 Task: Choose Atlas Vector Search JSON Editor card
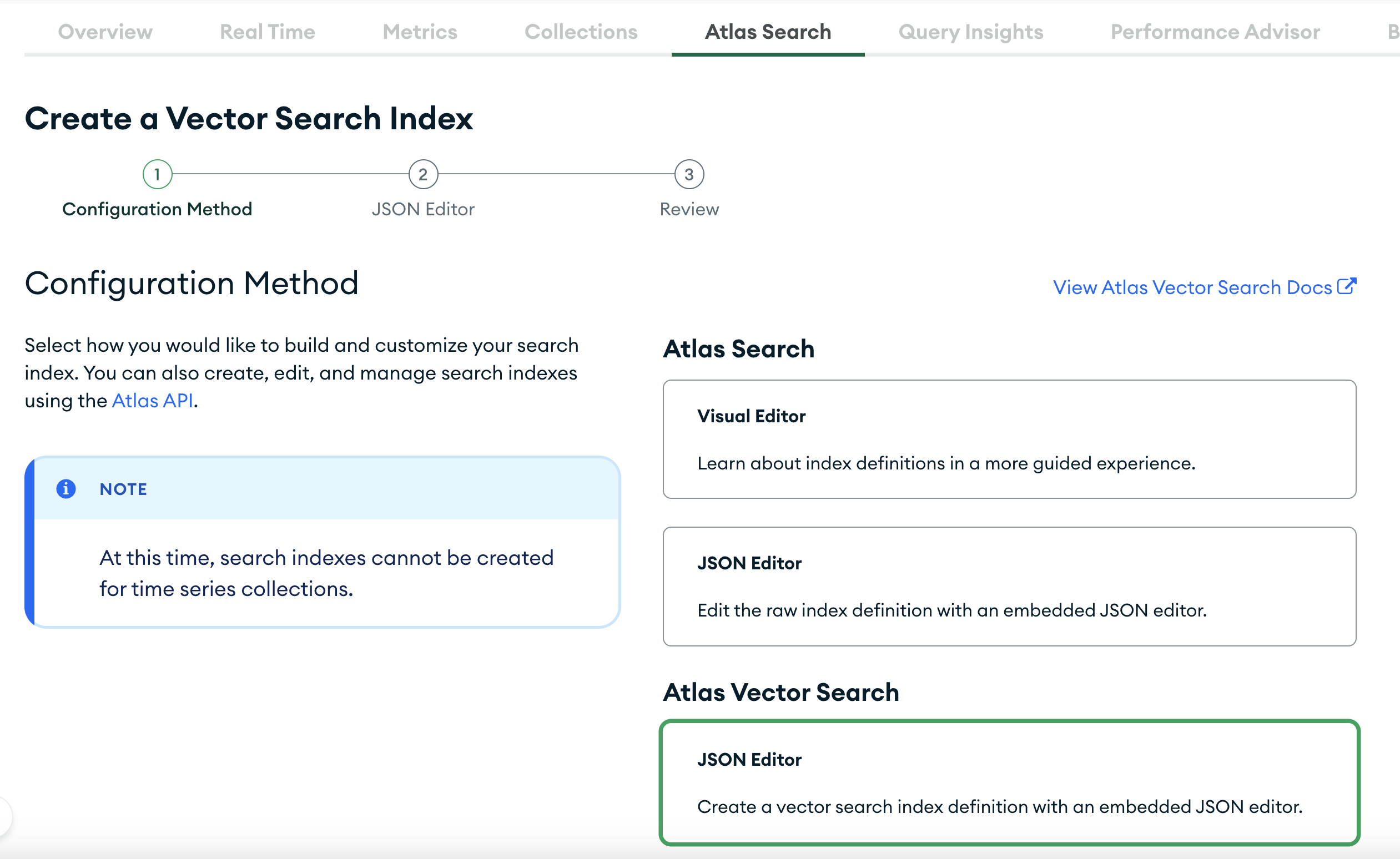coord(1009,783)
